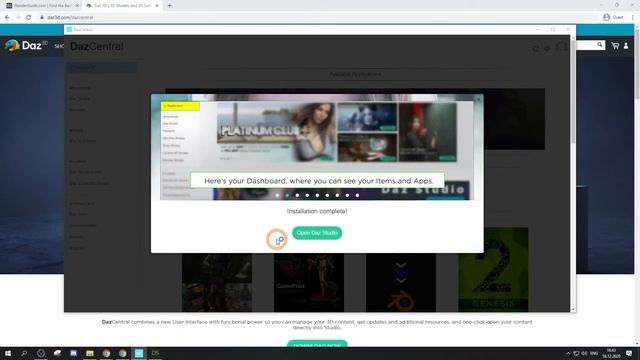
Task: Open the Windows Start menu
Action: [8, 353]
